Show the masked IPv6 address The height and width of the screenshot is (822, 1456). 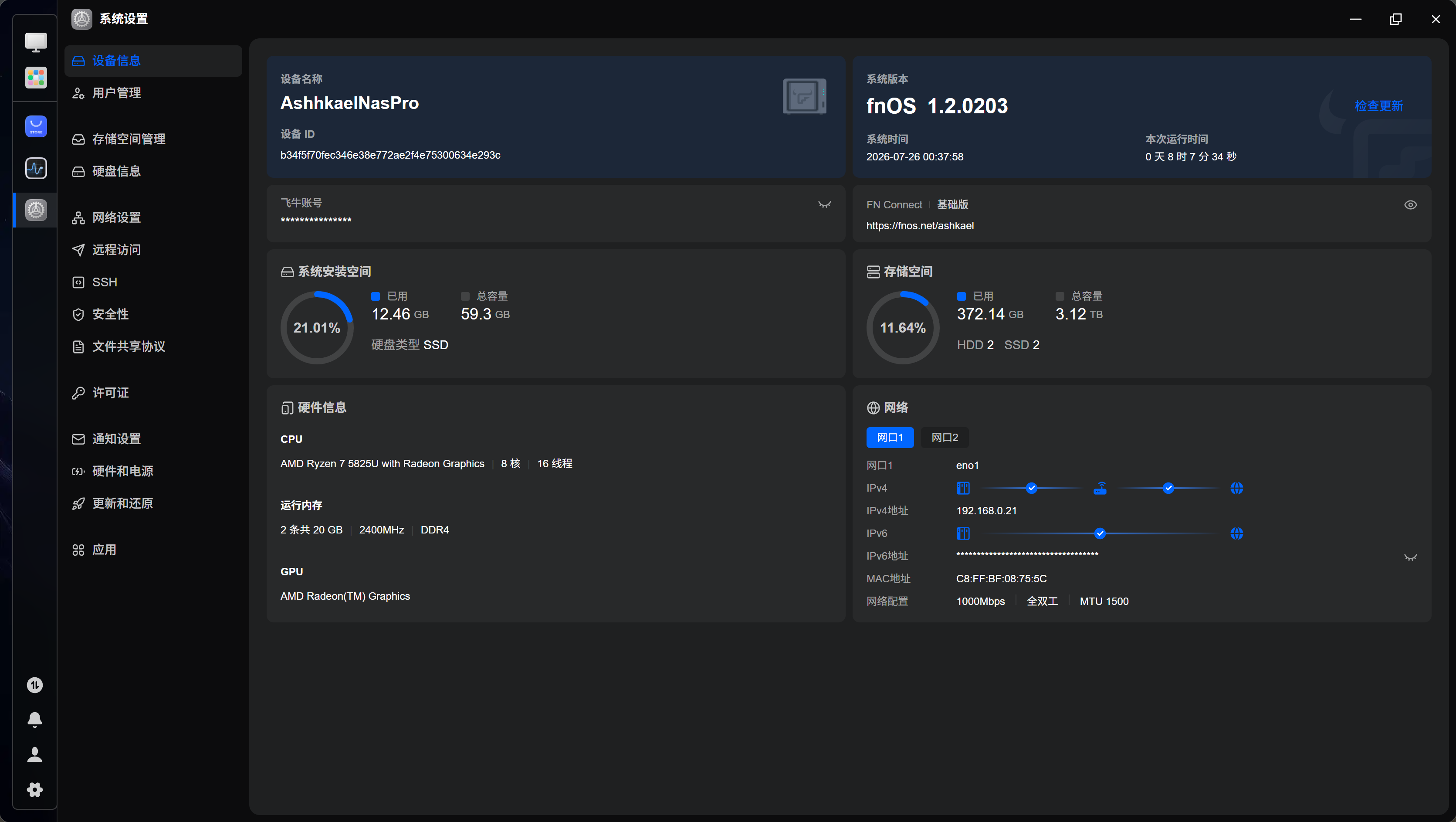pyautogui.click(x=1410, y=557)
